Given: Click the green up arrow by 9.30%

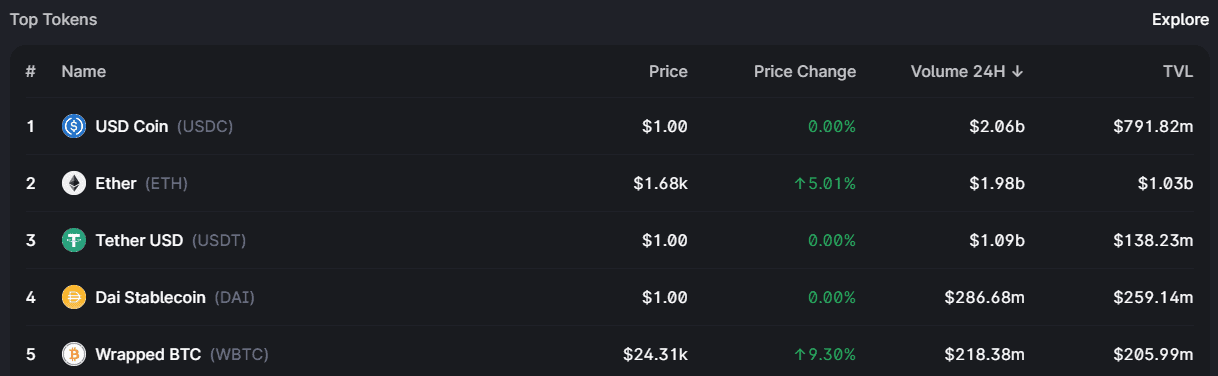Looking at the screenshot, I should click(x=800, y=354).
